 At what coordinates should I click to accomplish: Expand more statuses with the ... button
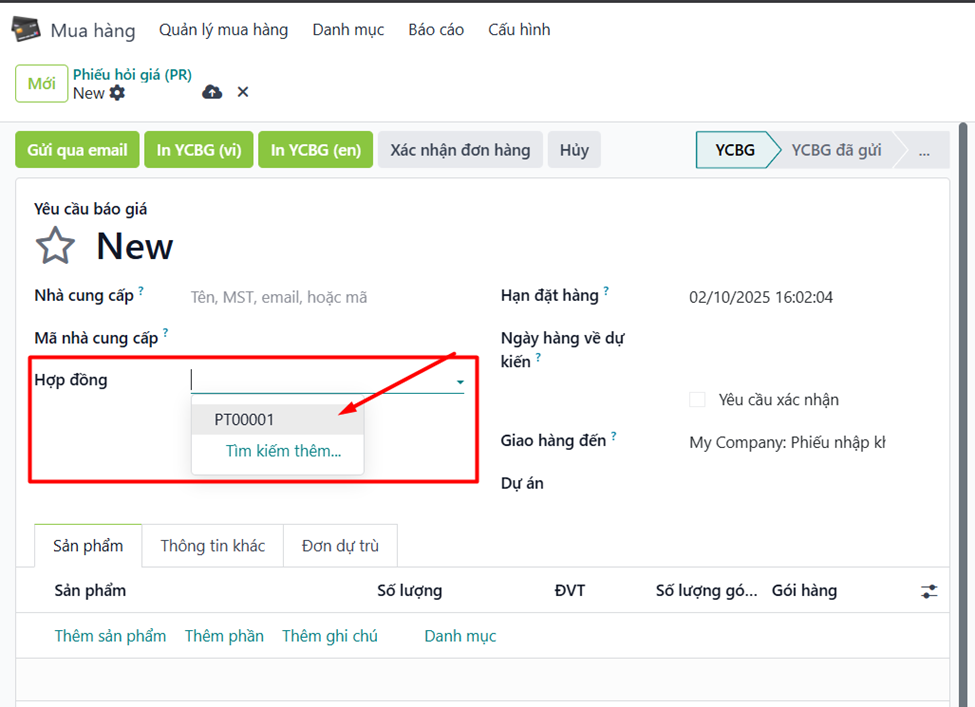(x=924, y=151)
